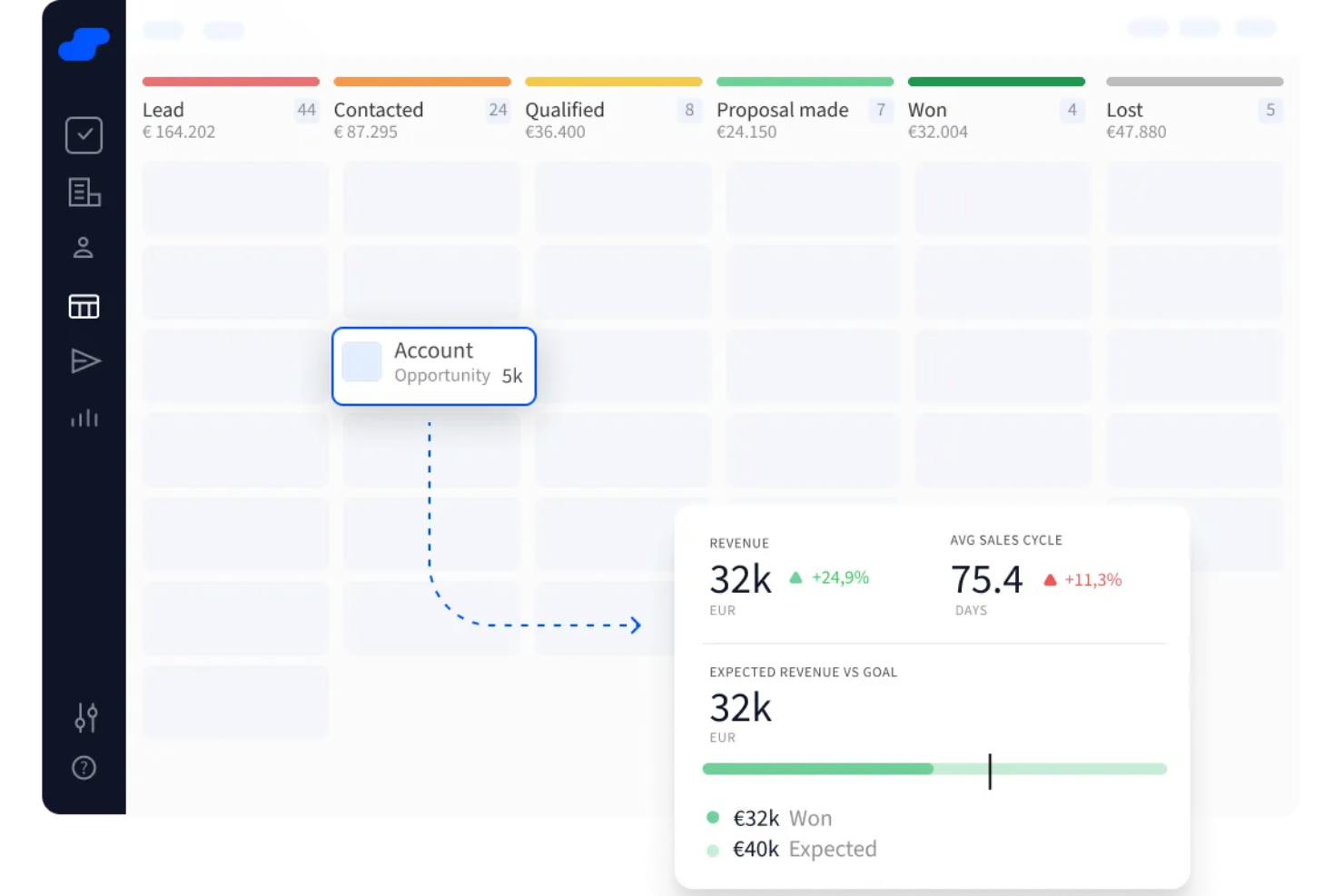Click the 44 count badge on Lead

point(306,110)
